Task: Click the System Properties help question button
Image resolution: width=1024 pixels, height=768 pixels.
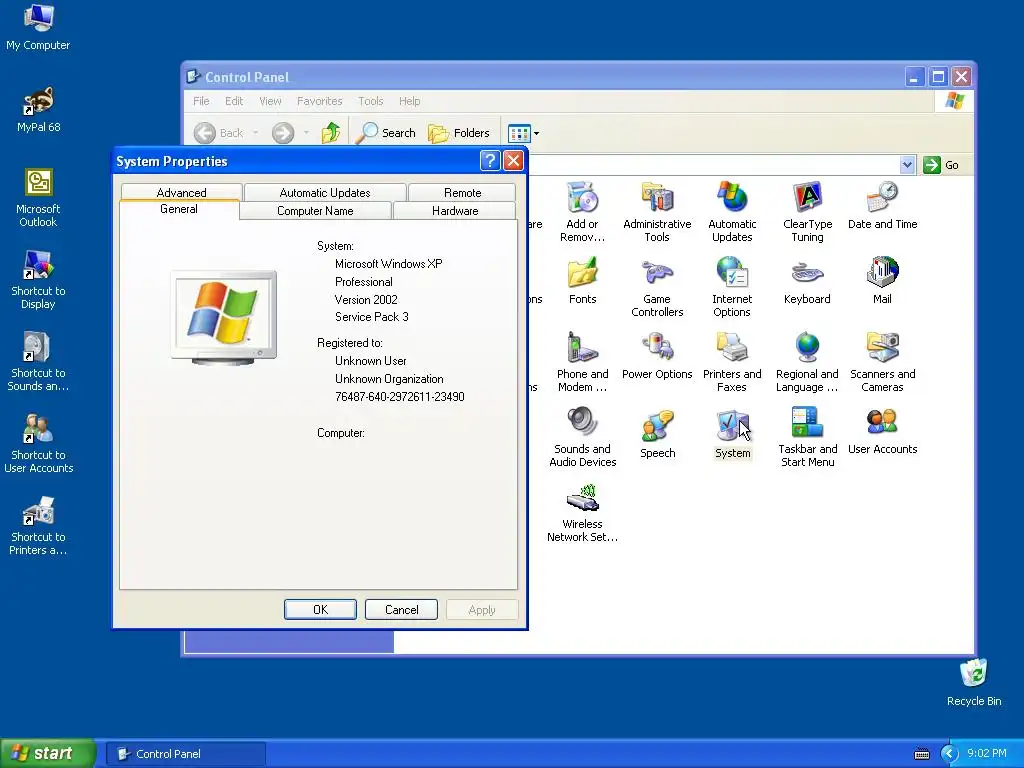Action: pos(490,161)
